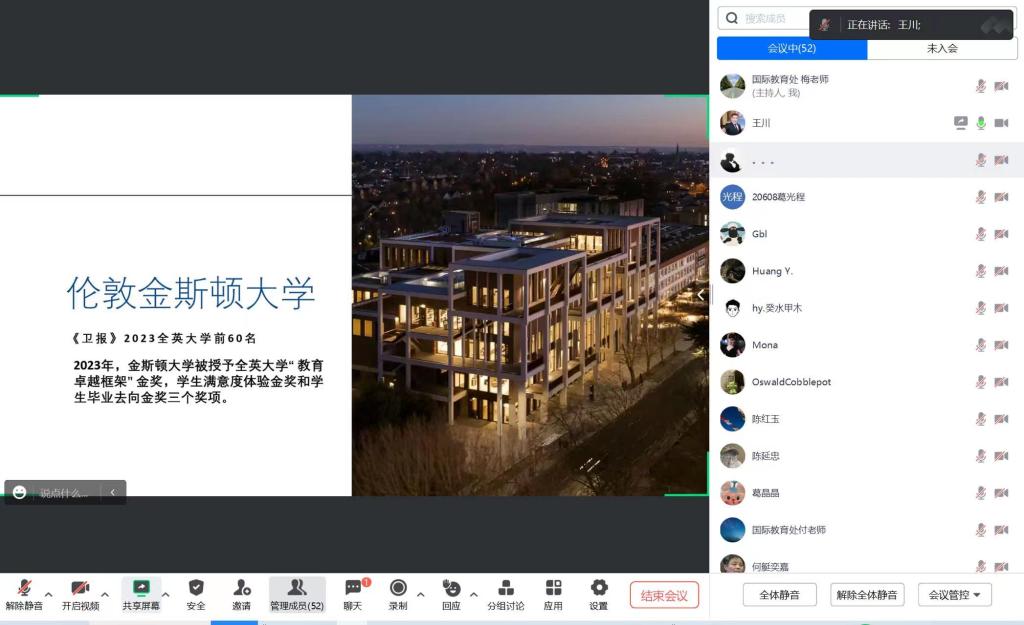The height and width of the screenshot is (625, 1024).
Task: Click the 光程 avatar of 20608葛光程
Action: [x=732, y=197]
